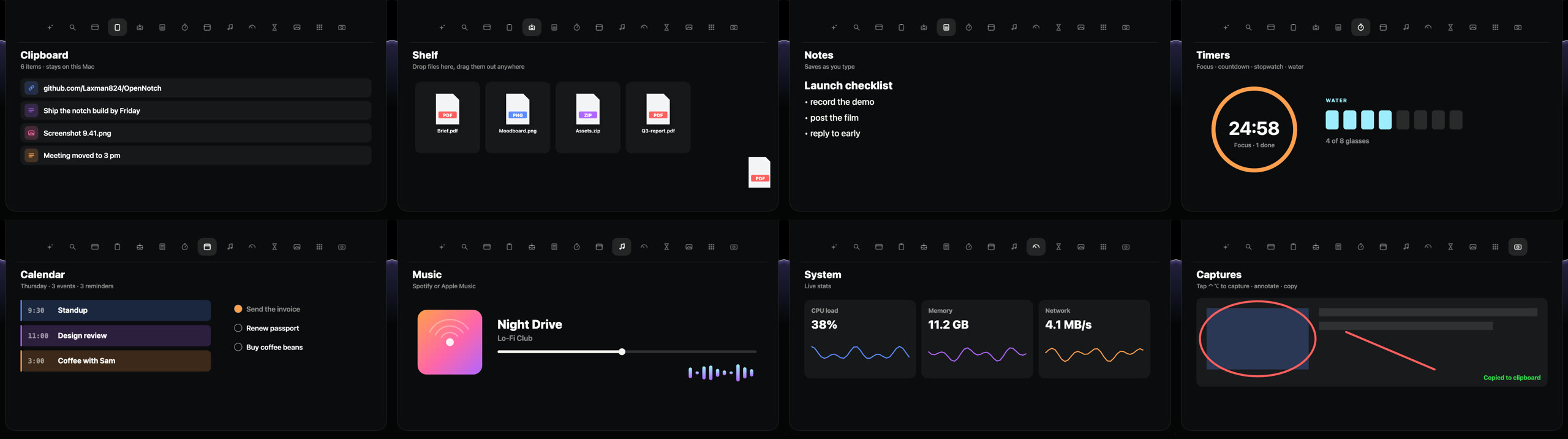1568x439 pixels.
Task: Select the 'Meeting moved to 3 pm' clip
Action: [x=196, y=156]
